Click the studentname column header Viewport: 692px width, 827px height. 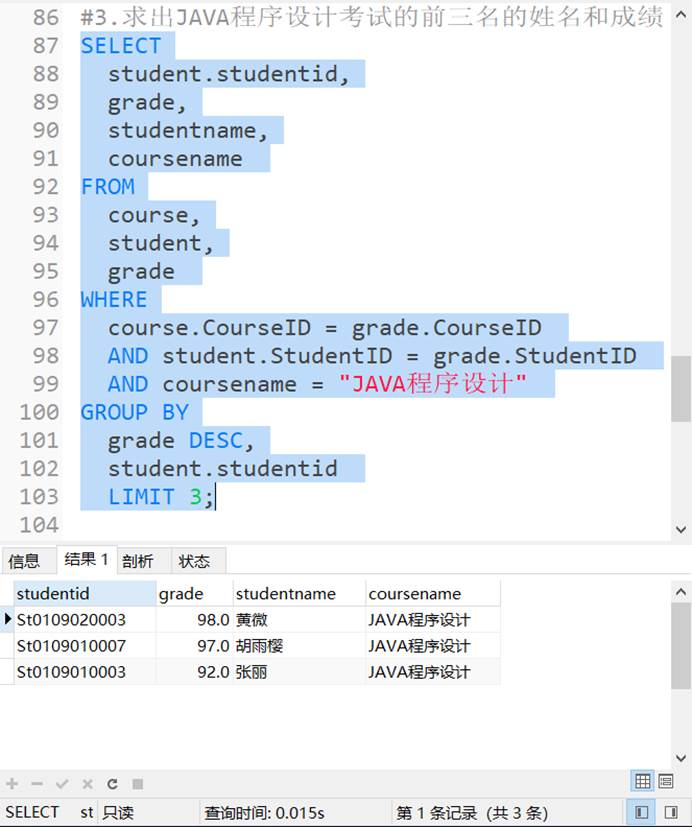(x=299, y=594)
